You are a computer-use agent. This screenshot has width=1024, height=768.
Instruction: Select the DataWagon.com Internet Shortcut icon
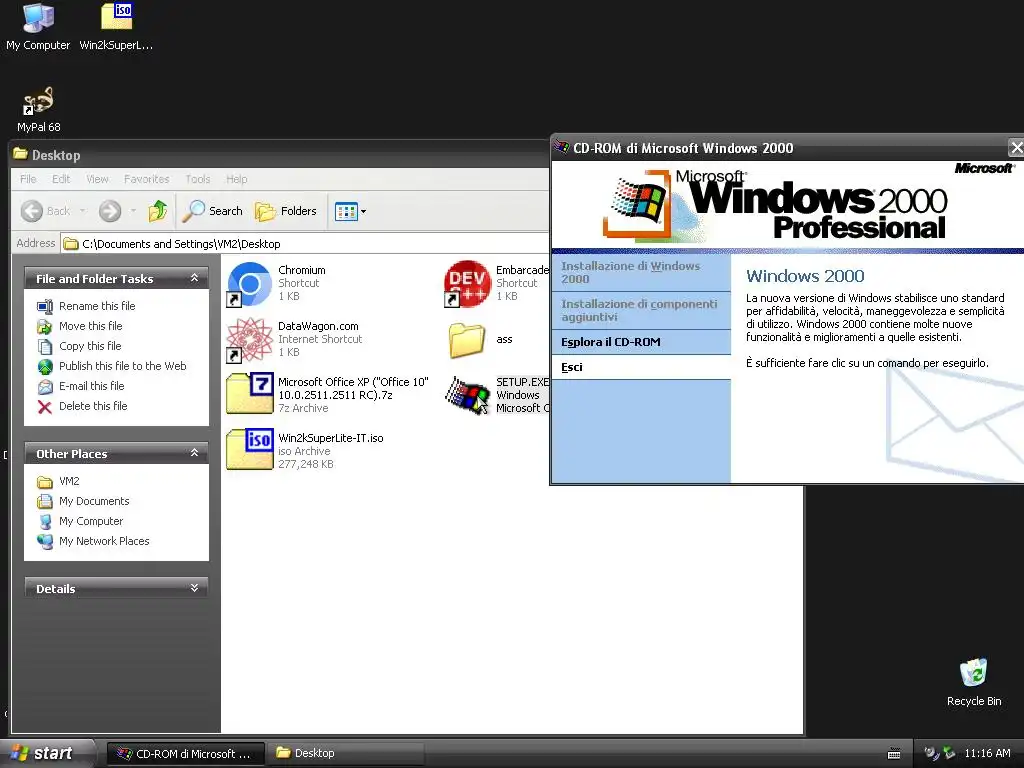click(249, 340)
